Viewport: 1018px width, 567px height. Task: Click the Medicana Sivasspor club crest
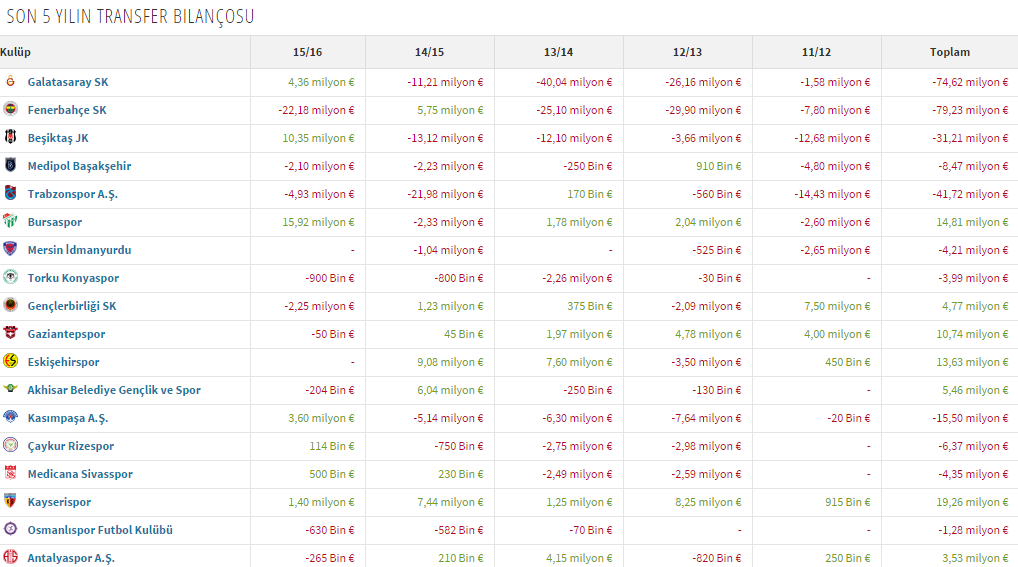tap(10, 472)
